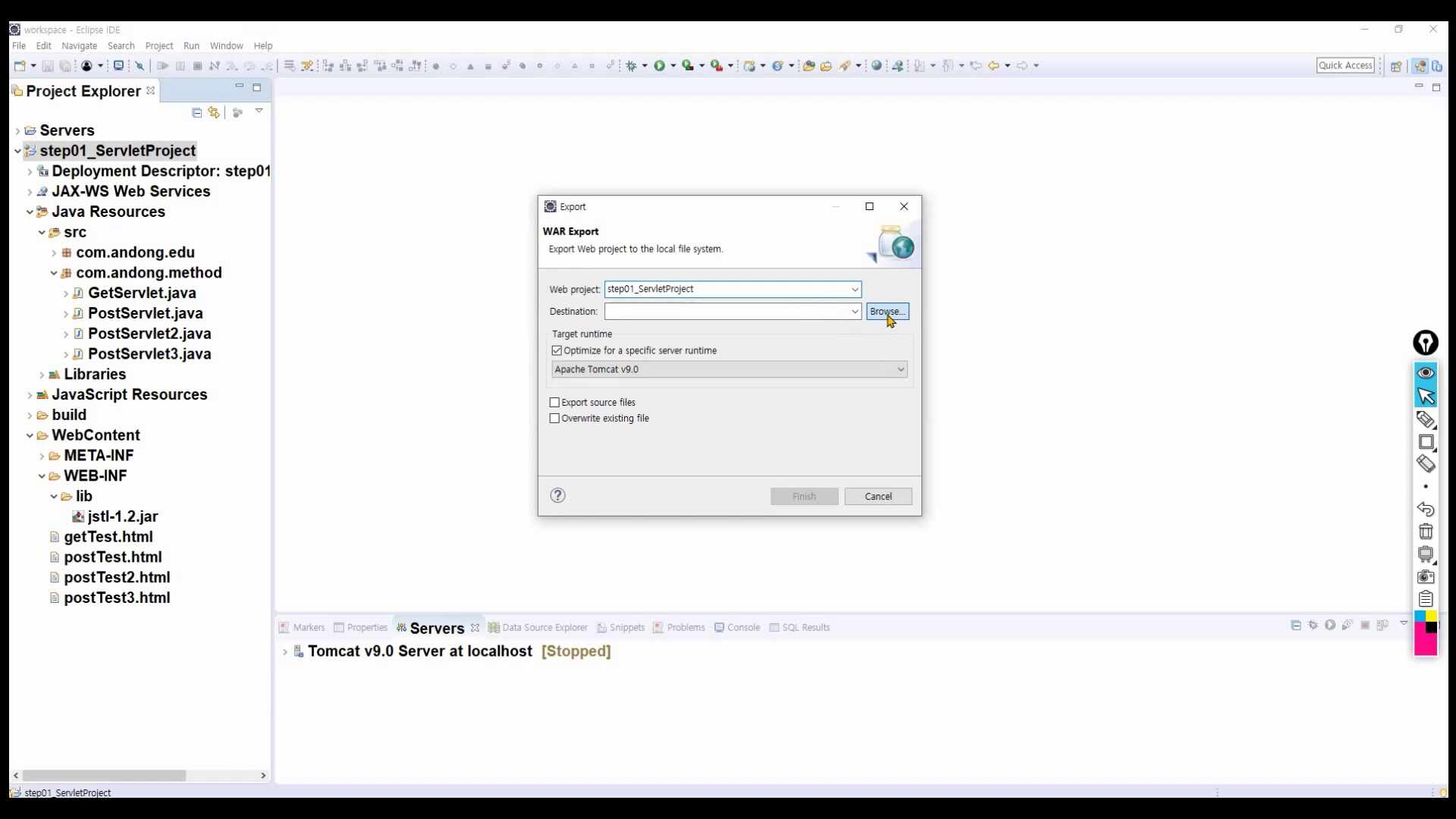Viewport: 1456px width, 819px height.
Task: Click the green Run toolbar button
Action: (x=660, y=66)
